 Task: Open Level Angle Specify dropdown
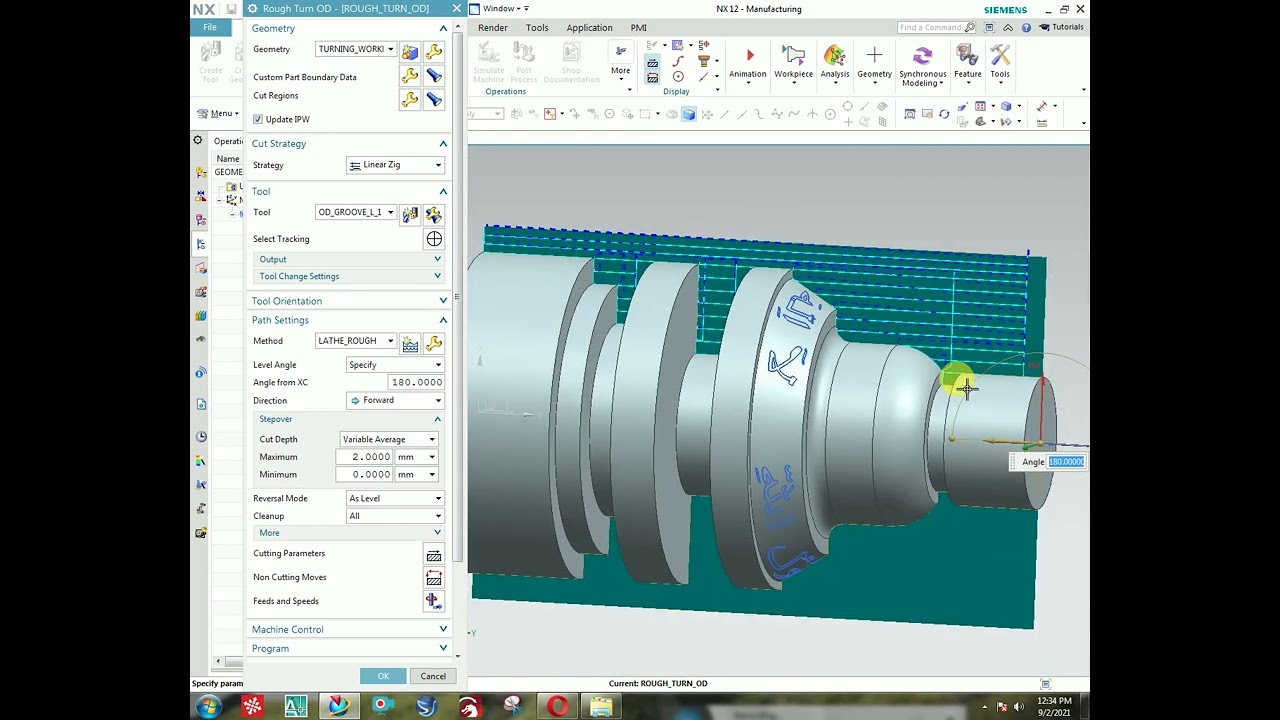[395, 365]
